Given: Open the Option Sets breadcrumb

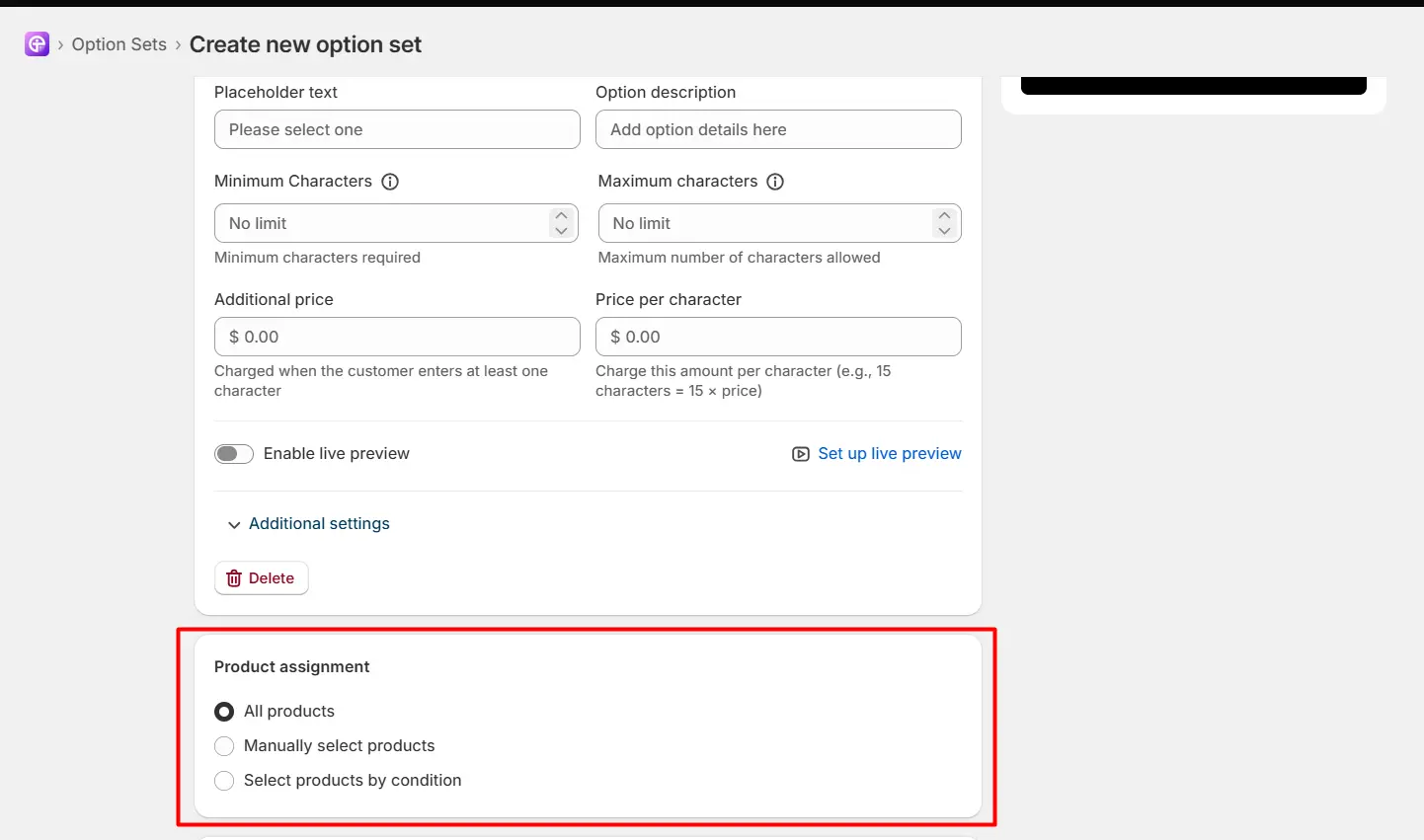Looking at the screenshot, I should (119, 44).
